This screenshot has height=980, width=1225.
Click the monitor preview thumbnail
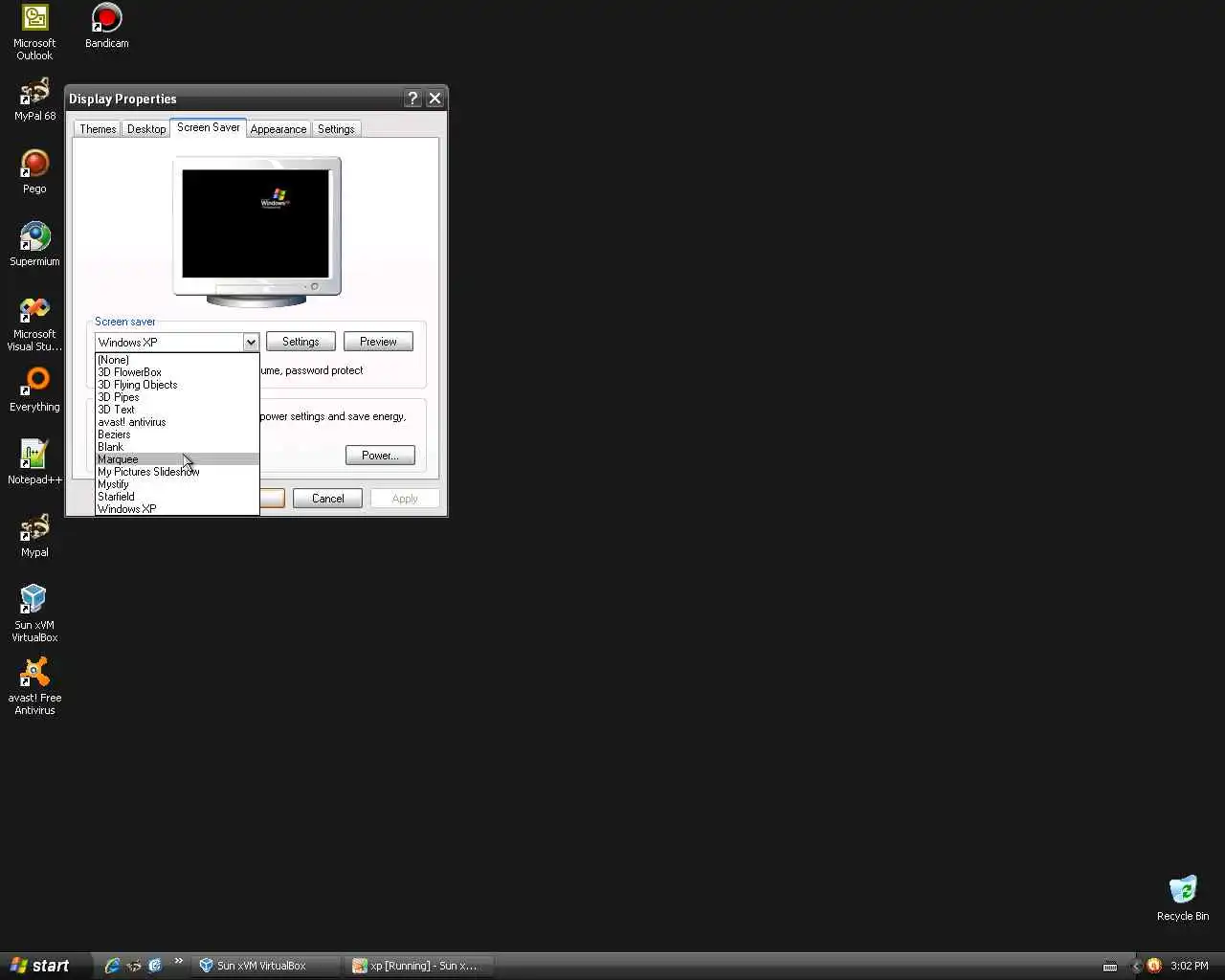coord(256,232)
